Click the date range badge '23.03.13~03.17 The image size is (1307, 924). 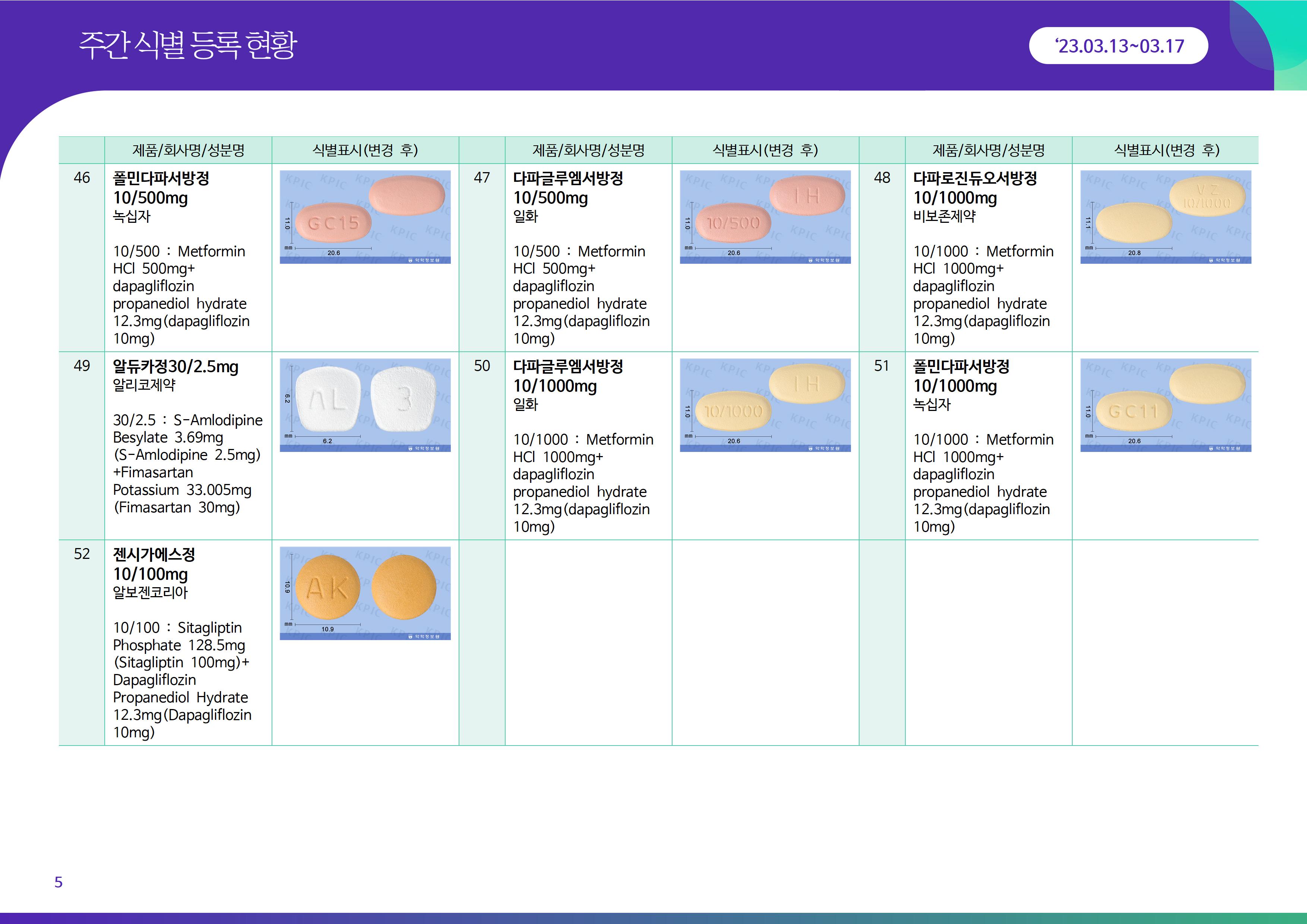click(x=1118, y=46)
